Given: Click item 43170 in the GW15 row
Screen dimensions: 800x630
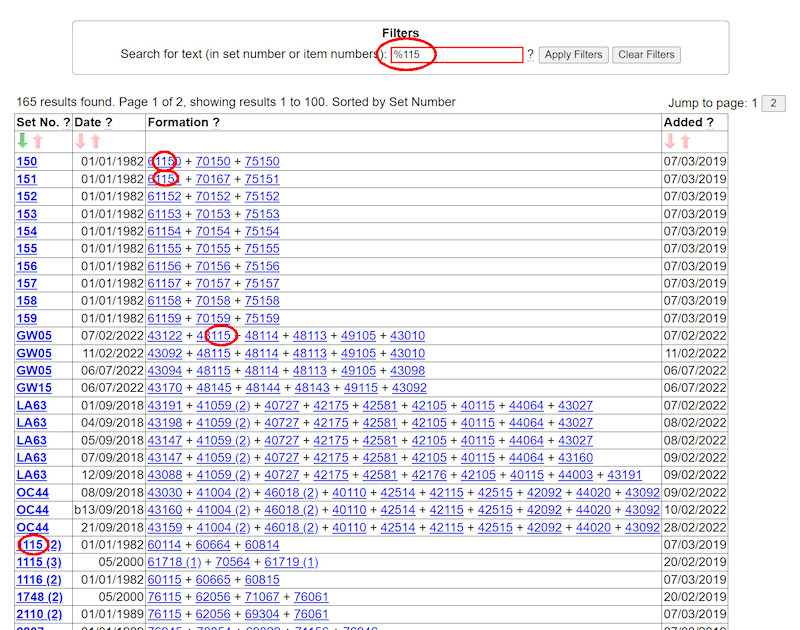Looking at the screenshot, I should pos(165,388).
